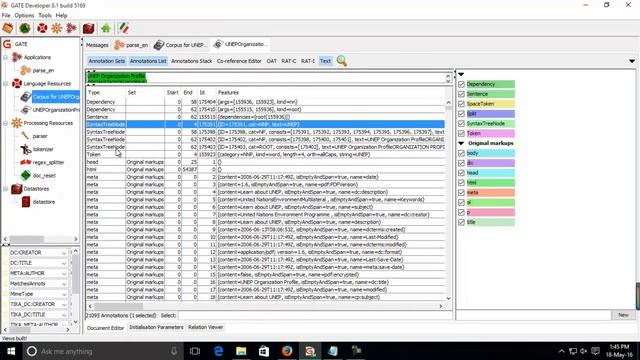This screenshot has width=640, height=360.
Task: Open the Help menu
Action: pyautogui.click(x=62, y=16)
